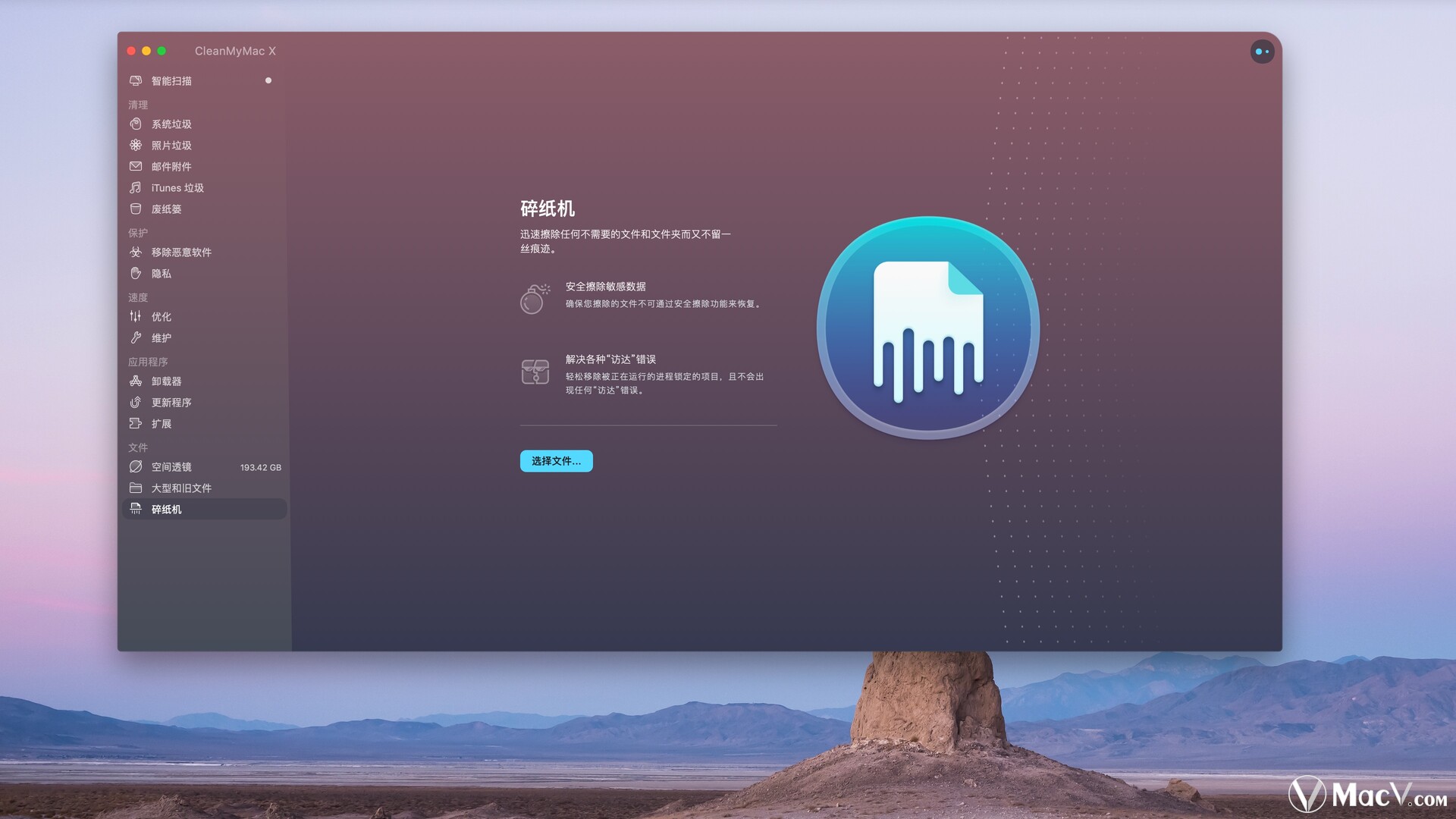This screenshot has height=819, width=1456.
Task: Click the 193.42 GB size label
Action: click(260, 467)
